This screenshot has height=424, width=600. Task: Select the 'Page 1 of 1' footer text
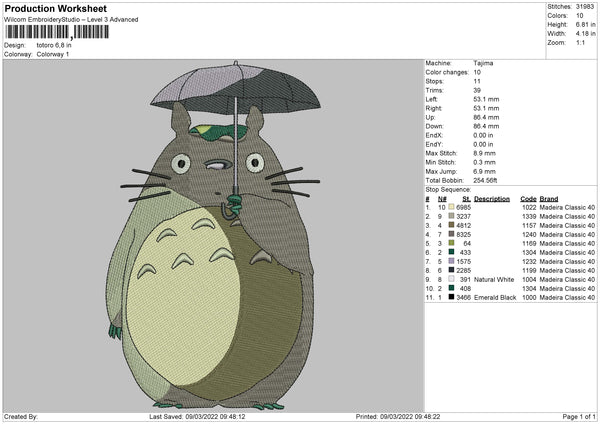[579, 416]
